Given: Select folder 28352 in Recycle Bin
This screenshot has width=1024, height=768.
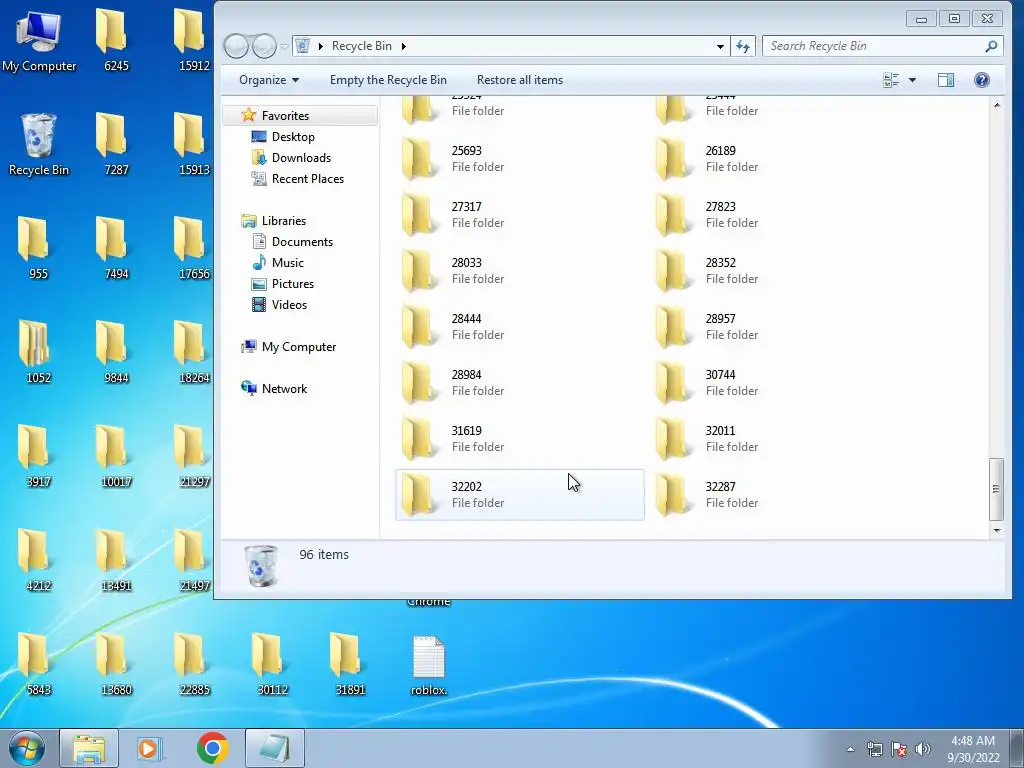Looking at the screenshot, I should [x=774, y=271].
